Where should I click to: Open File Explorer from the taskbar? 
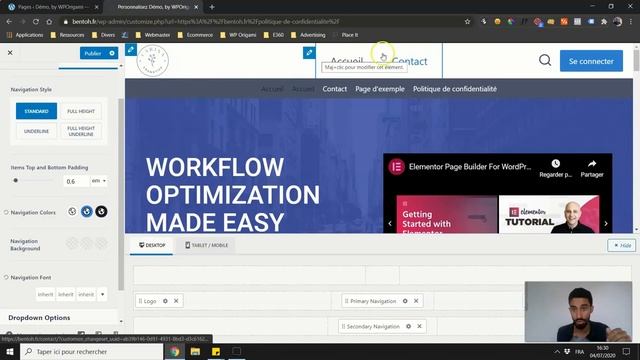point(195,351)
